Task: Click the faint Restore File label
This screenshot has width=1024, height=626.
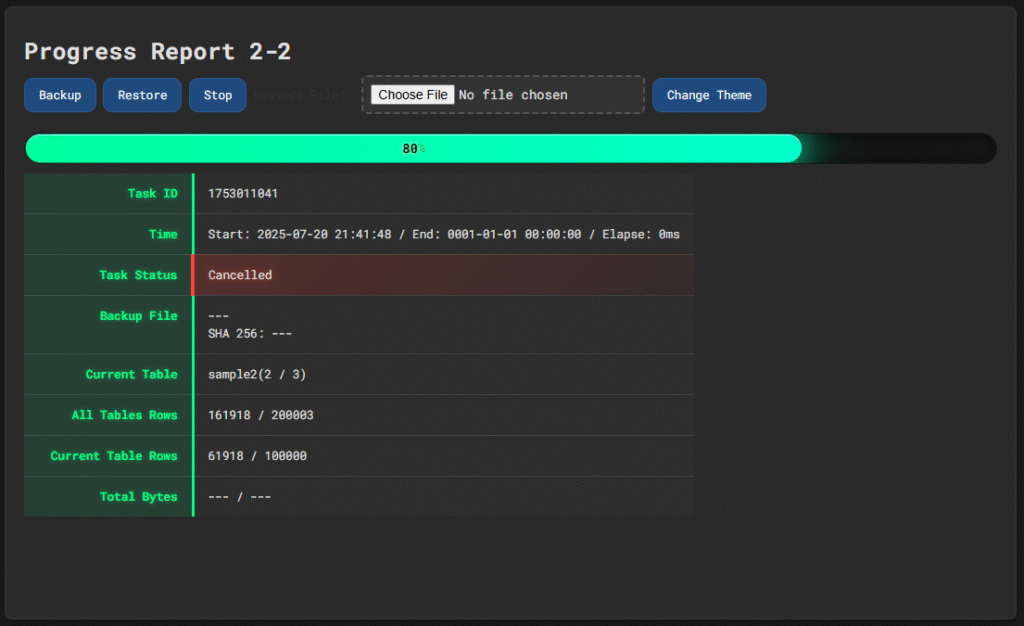Action: point(300,96)
